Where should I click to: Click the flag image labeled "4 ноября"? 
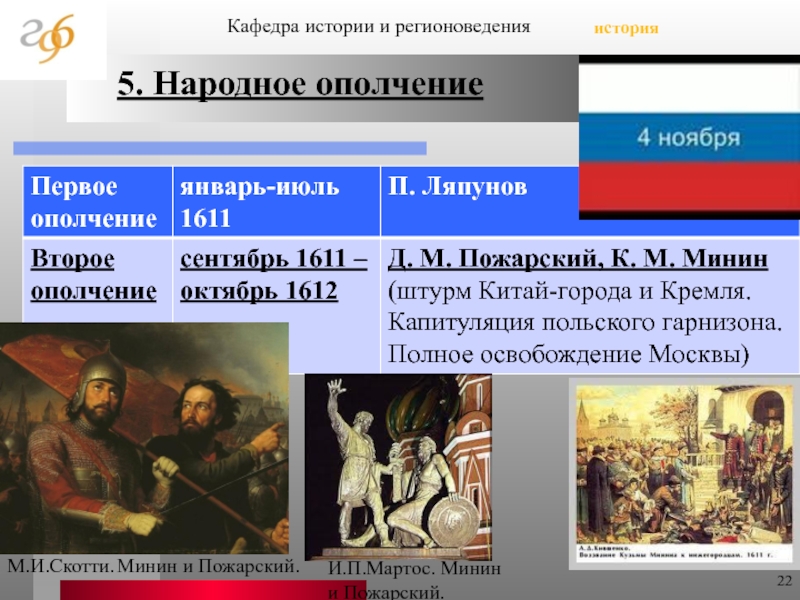pos(689,137)
